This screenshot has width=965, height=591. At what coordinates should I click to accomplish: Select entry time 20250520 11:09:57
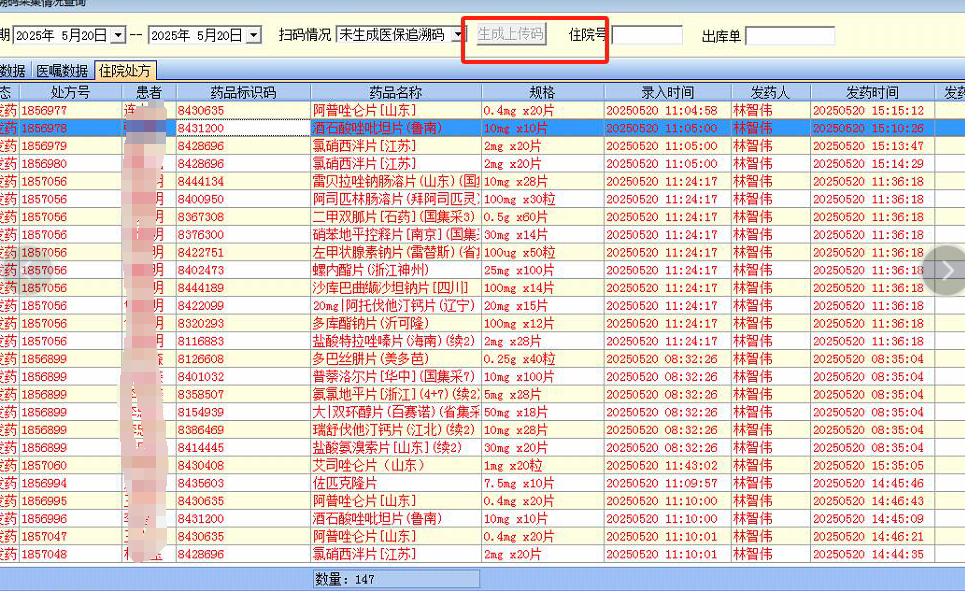668,483
